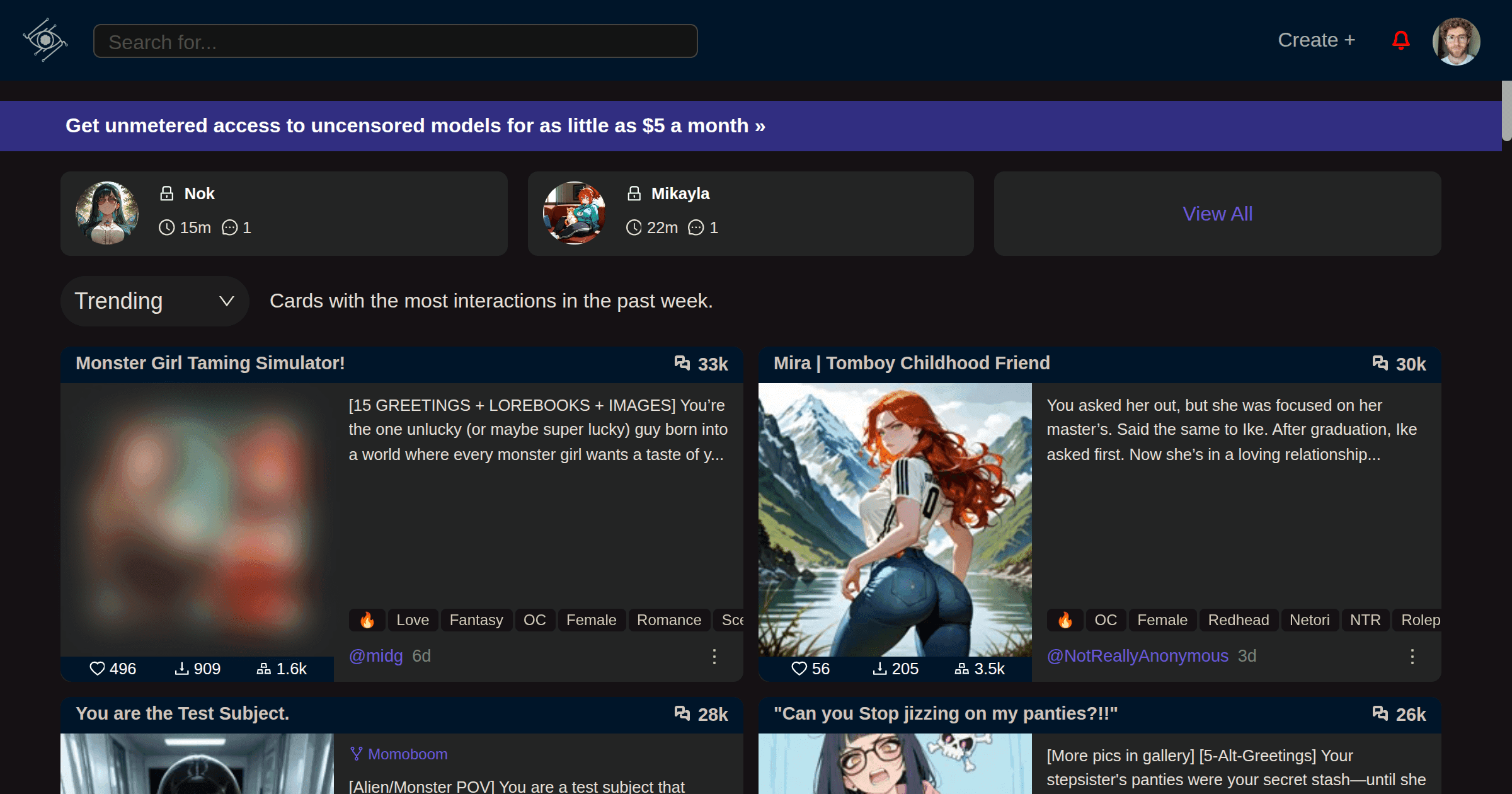Screen dimensions: 1512x794
Task: Click the eye logo home icon
Action: tap(45, 40)
